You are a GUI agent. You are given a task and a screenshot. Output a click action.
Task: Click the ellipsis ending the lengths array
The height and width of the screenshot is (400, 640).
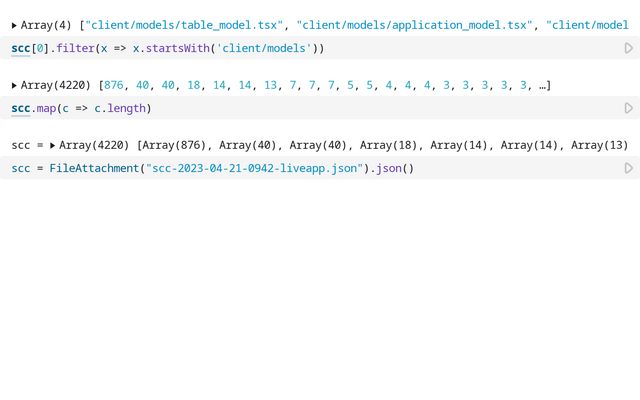pyautogui.click(x=543, y=85)
